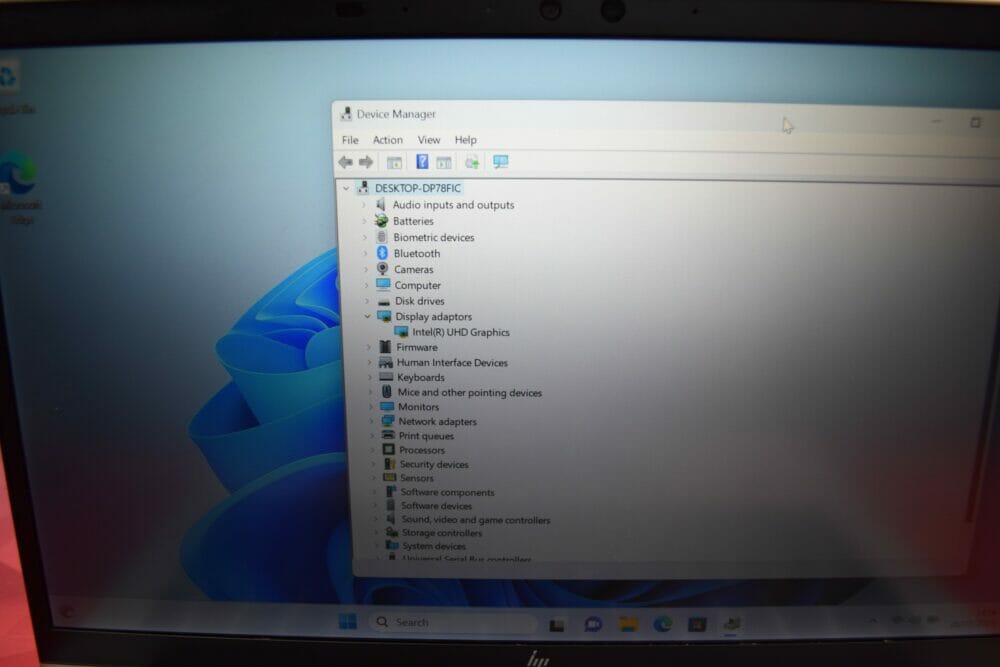Expand Mice and other pointing devices
The height and width of the screenshot is (667, 1000).
click(x=371, y=392)
